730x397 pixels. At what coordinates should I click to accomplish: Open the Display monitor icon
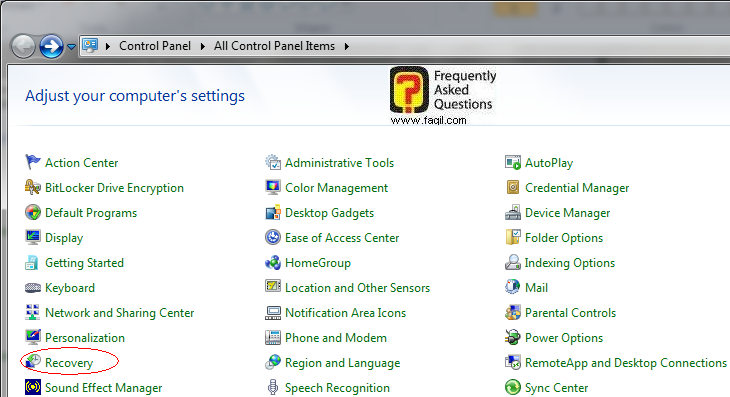click(x=33, y=238)
